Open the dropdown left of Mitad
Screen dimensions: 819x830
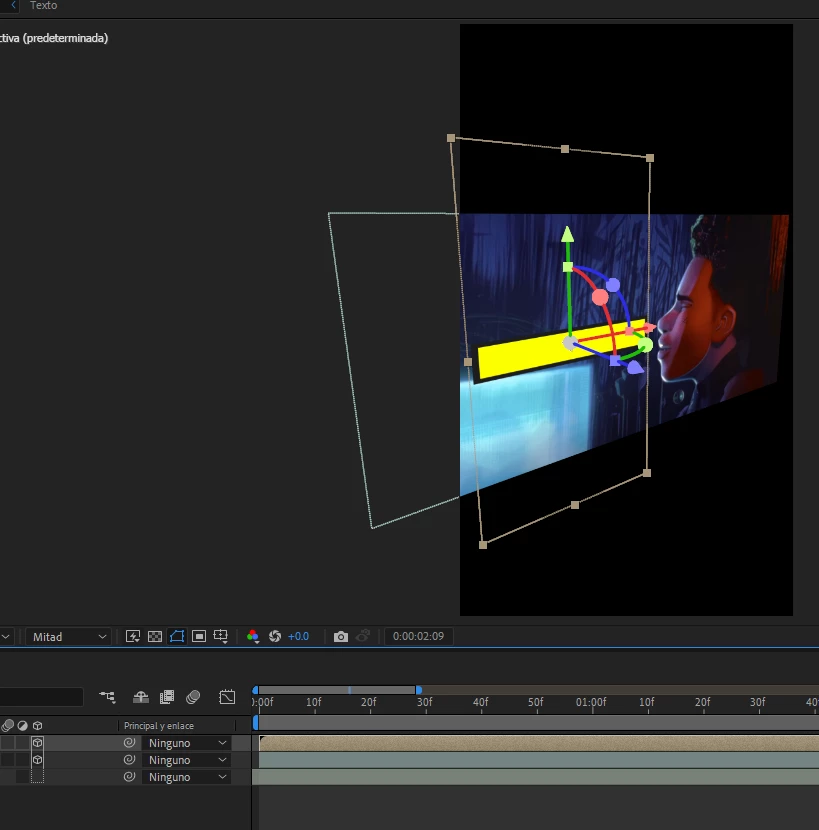click(6, 637)
